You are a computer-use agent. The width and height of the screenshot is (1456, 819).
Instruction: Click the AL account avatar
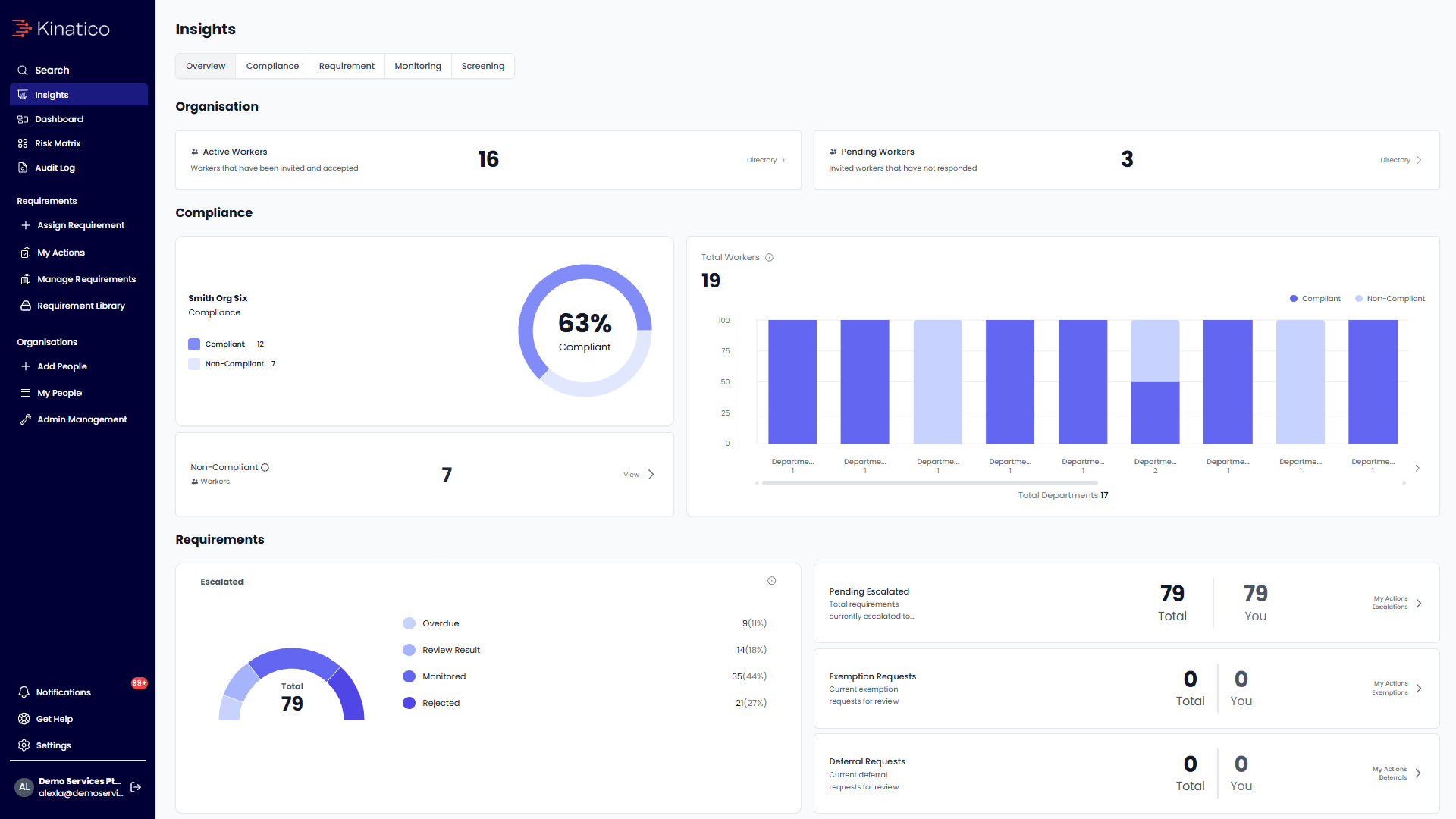24,787
